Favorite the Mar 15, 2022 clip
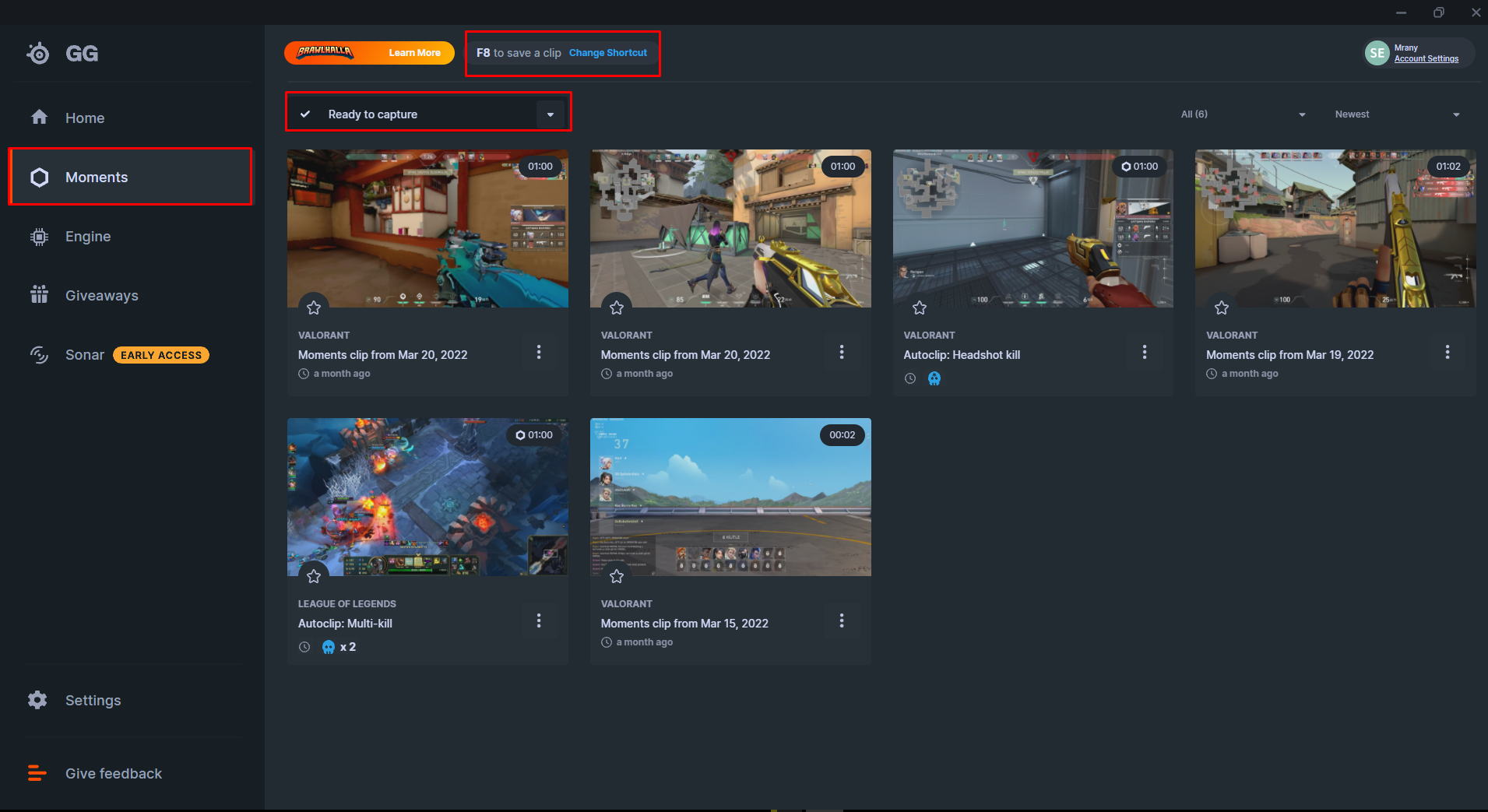 pyautogui.click(x=617, y=576)
